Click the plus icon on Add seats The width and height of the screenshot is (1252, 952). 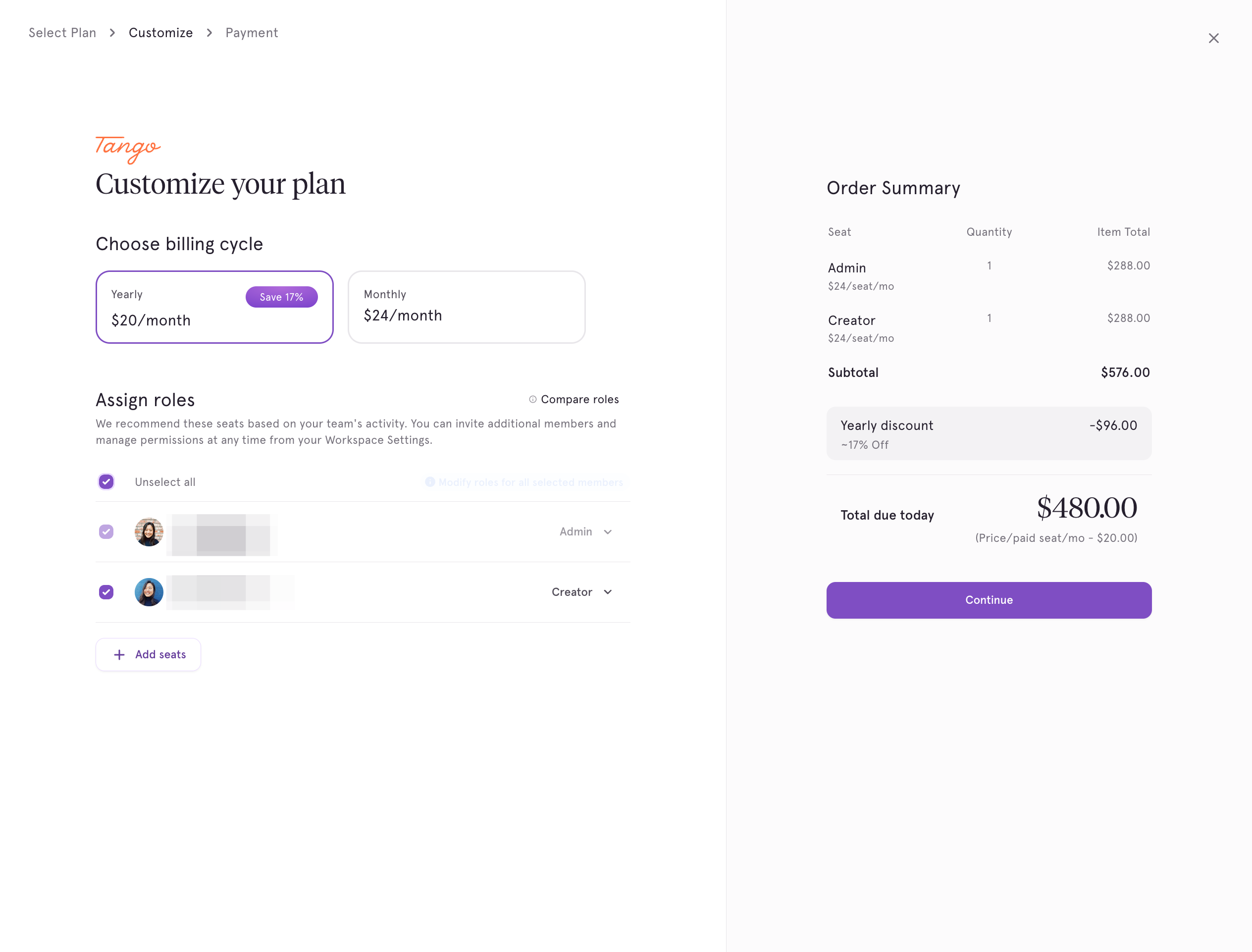119,654
